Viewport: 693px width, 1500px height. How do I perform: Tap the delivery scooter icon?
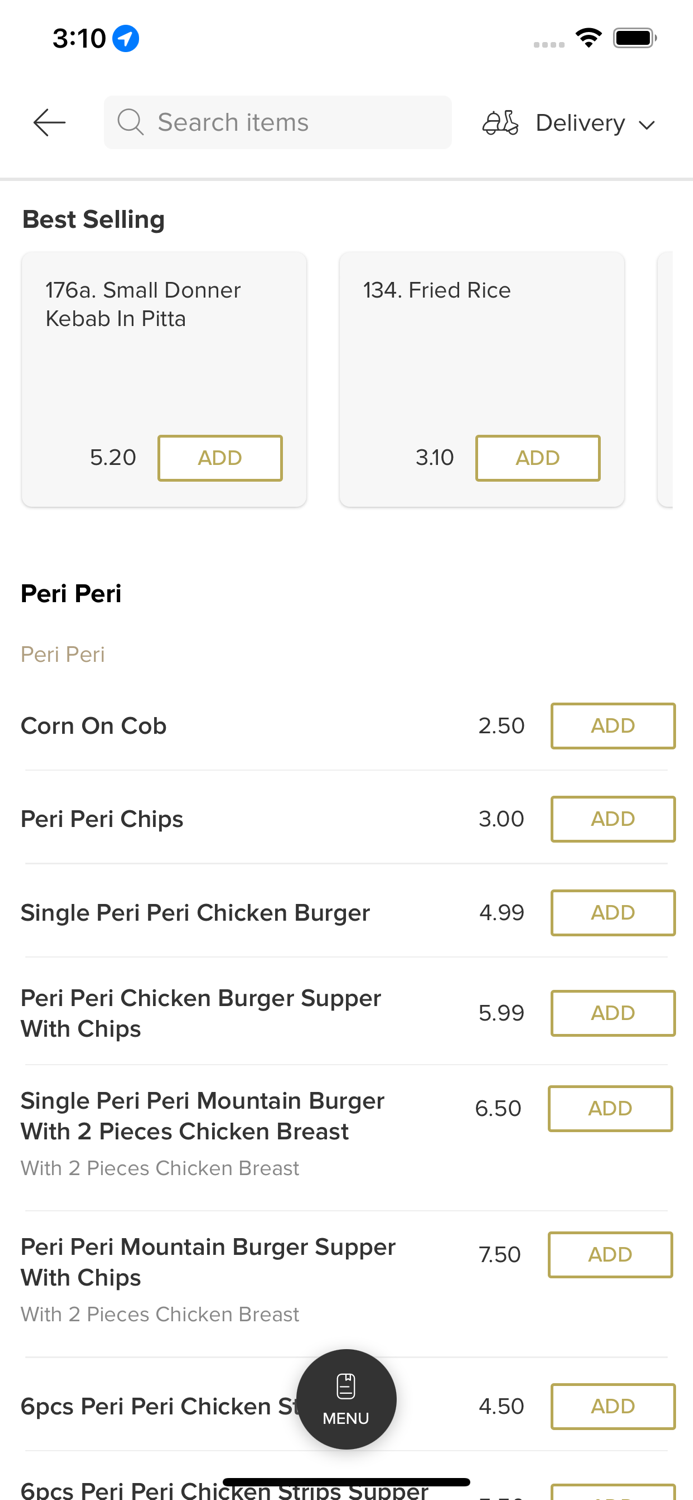click(x=500, y=123)
